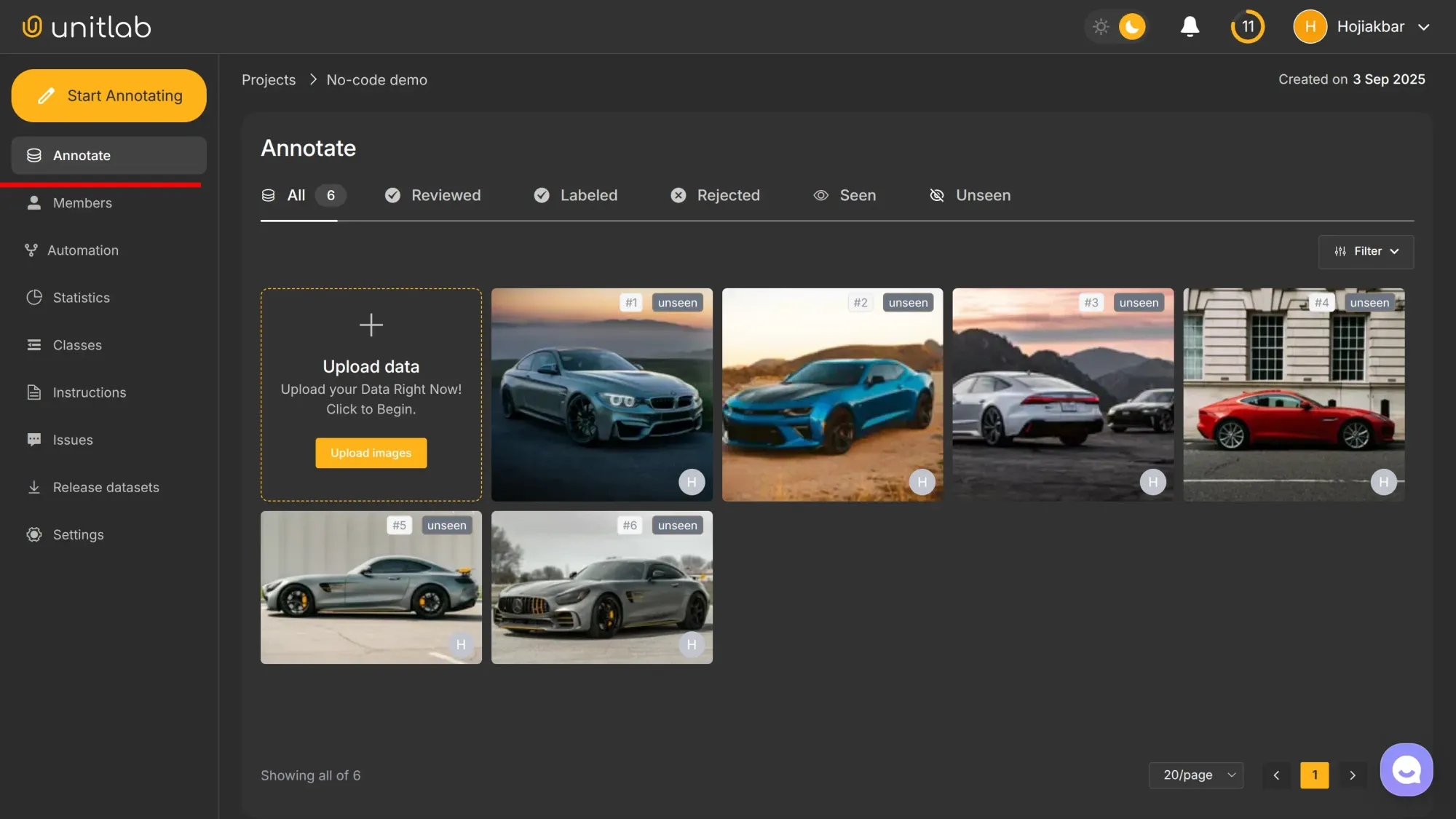
Task: Open the notifications bell
Action: pos(1190,27)
